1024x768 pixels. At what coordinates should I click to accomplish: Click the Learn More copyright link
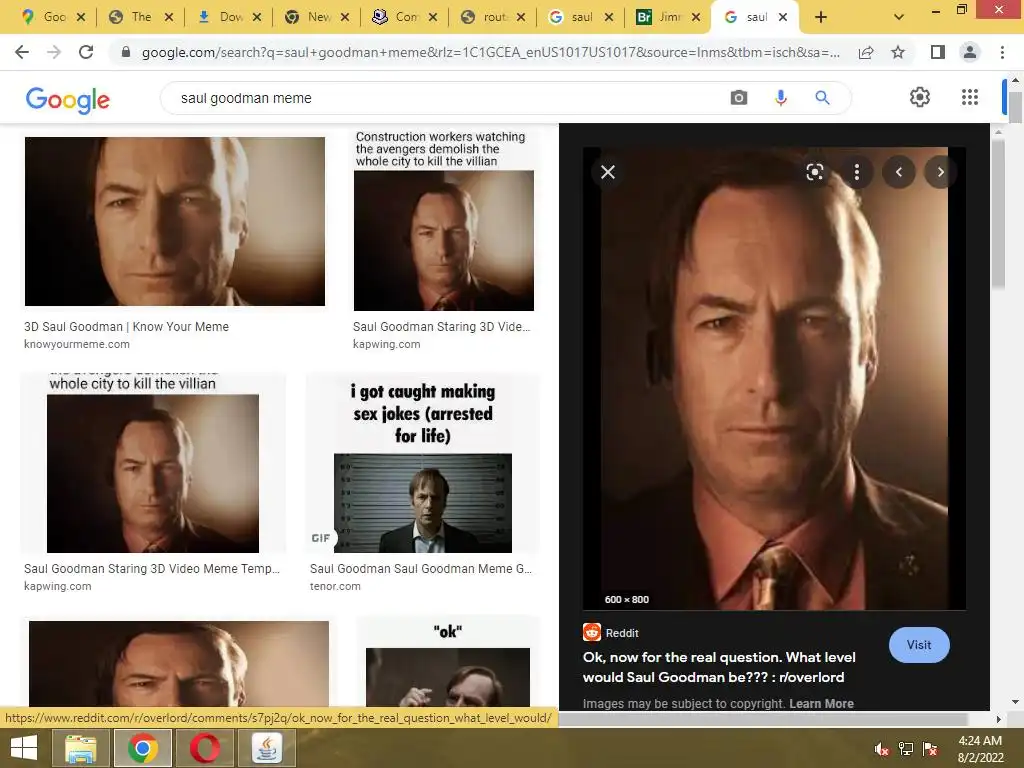point(822,703)
